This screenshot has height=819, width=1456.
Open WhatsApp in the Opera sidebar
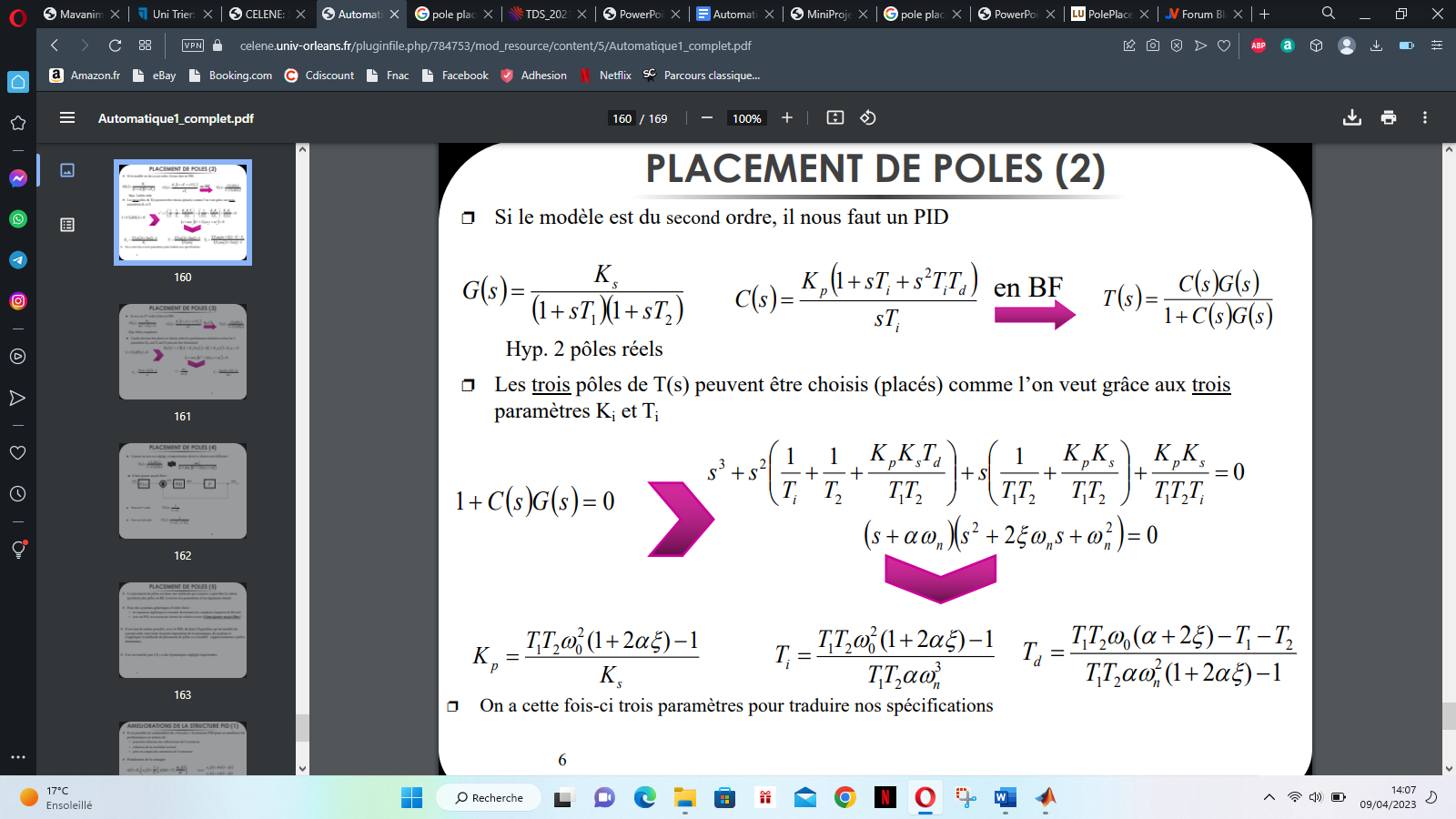tap(18, 219)
